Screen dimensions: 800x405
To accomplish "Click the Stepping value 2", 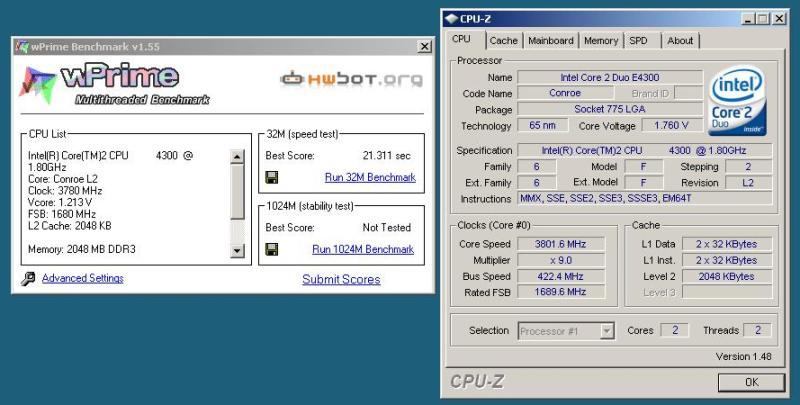I will [748, 167].
